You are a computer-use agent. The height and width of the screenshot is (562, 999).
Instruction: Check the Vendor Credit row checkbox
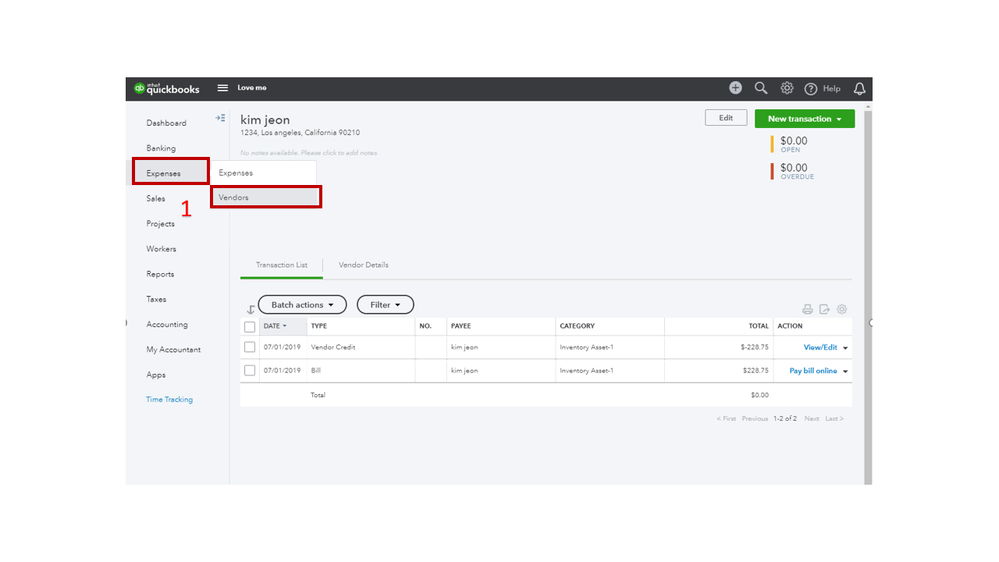pyautogui.click(x=250, y=347)
